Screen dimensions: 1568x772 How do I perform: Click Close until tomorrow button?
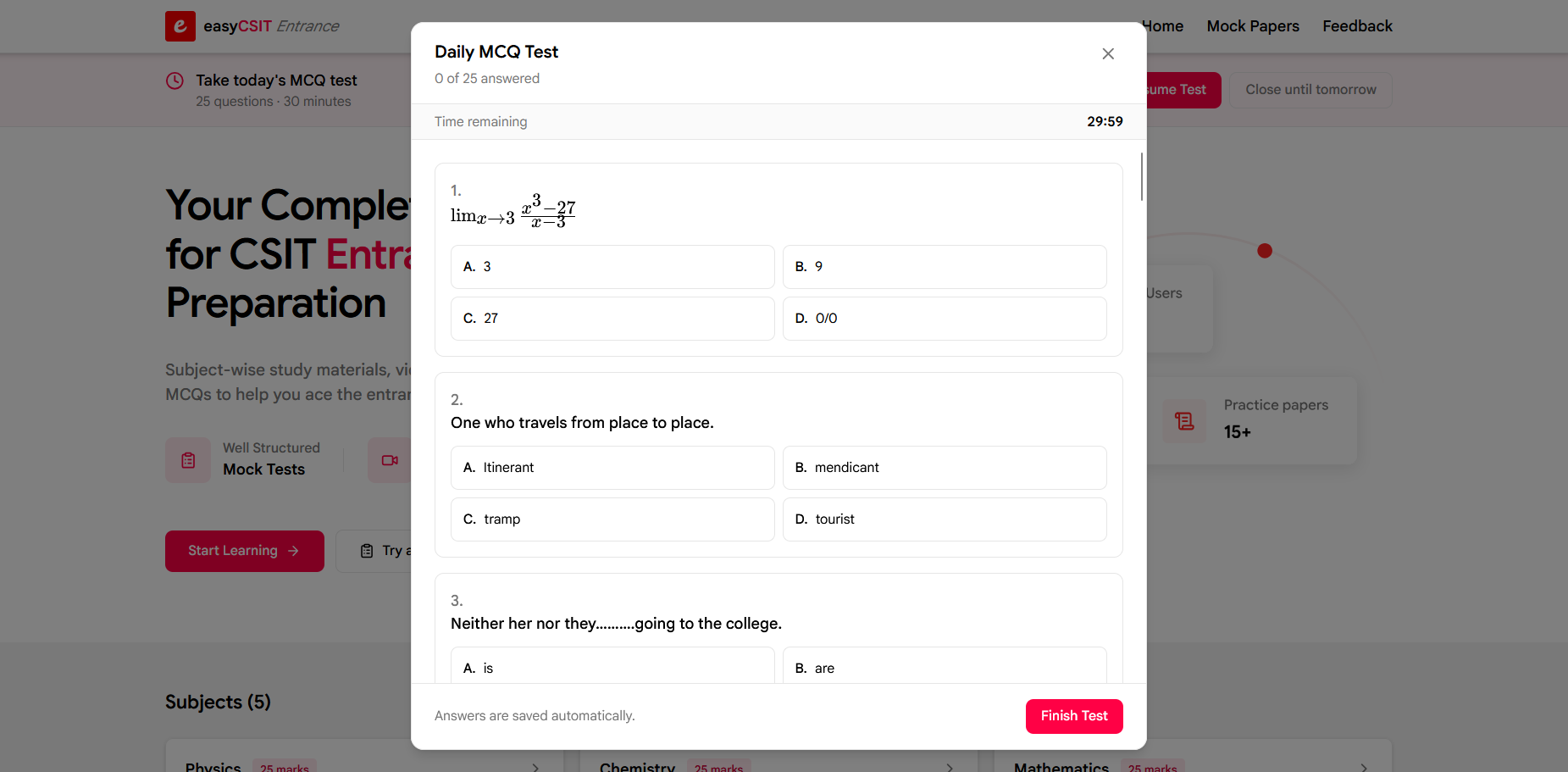pyautogui.click(x=1310, y=90)
